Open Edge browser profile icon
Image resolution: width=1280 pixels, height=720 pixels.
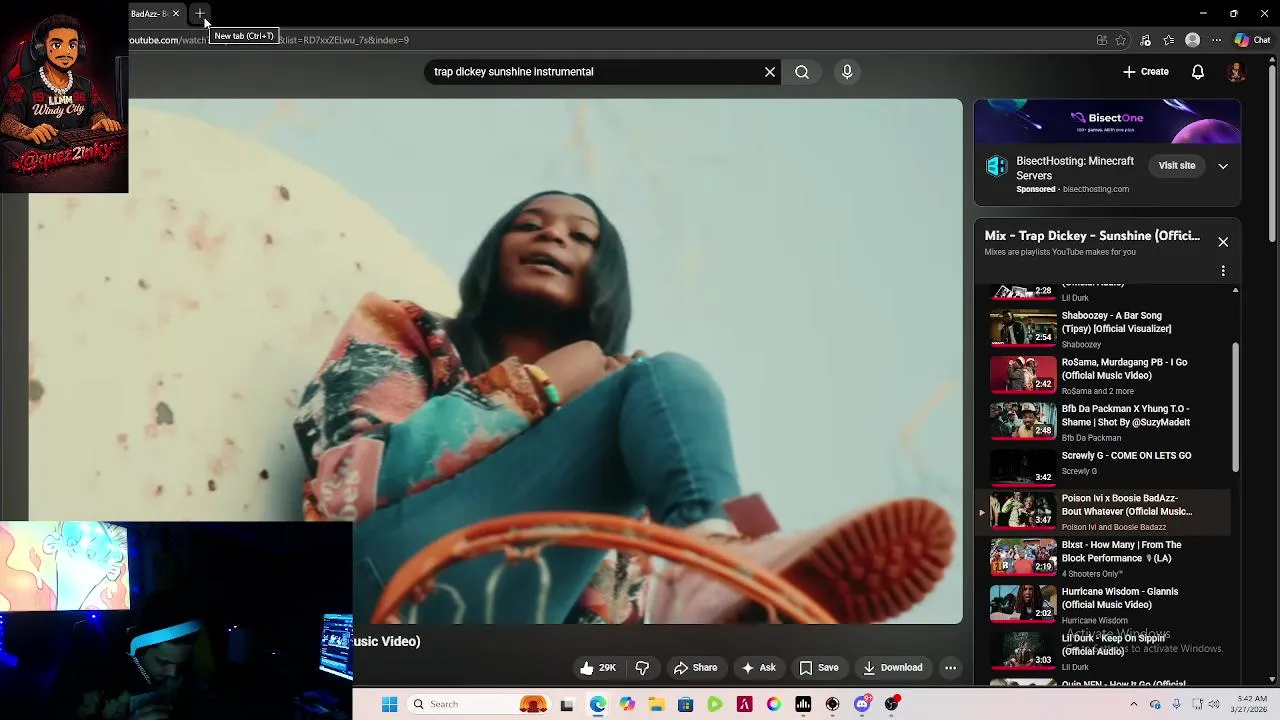(x=1192, y=40)
